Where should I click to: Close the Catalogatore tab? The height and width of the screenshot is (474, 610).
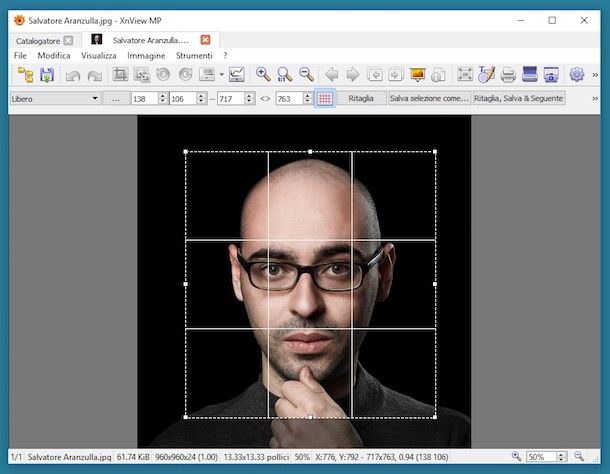(x=68, y=40)
